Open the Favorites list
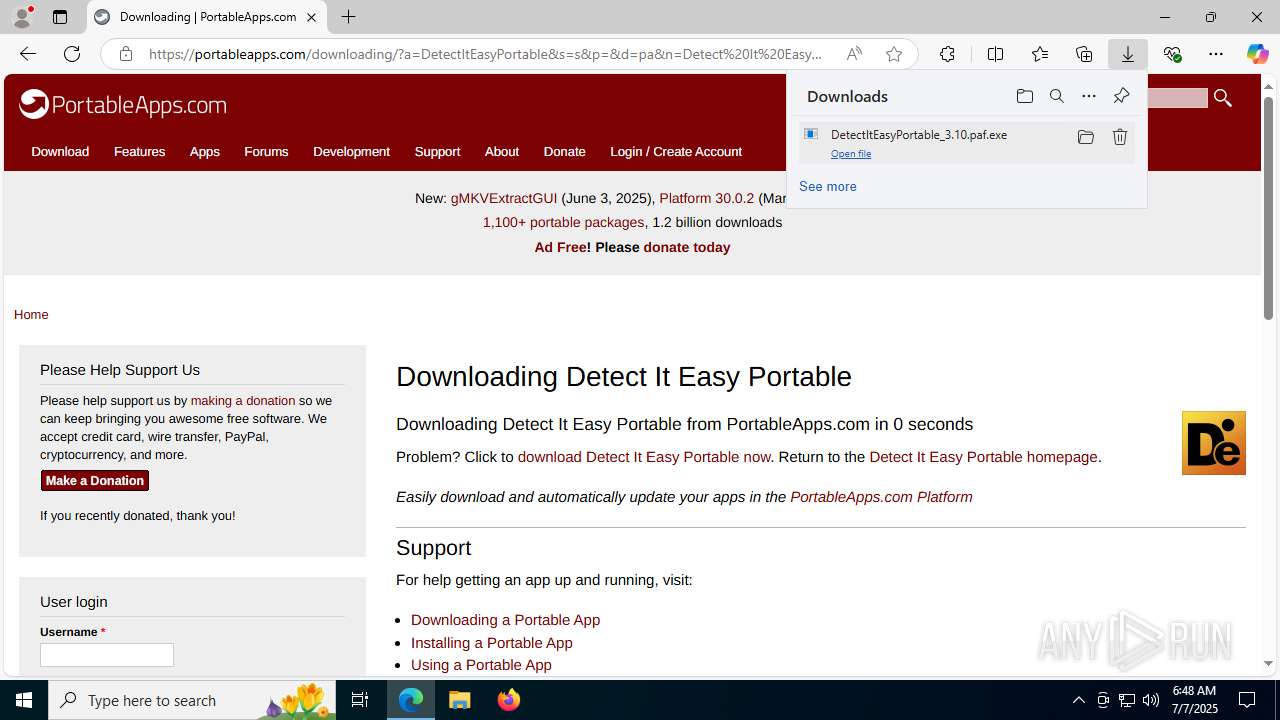 pos(1040,54)
